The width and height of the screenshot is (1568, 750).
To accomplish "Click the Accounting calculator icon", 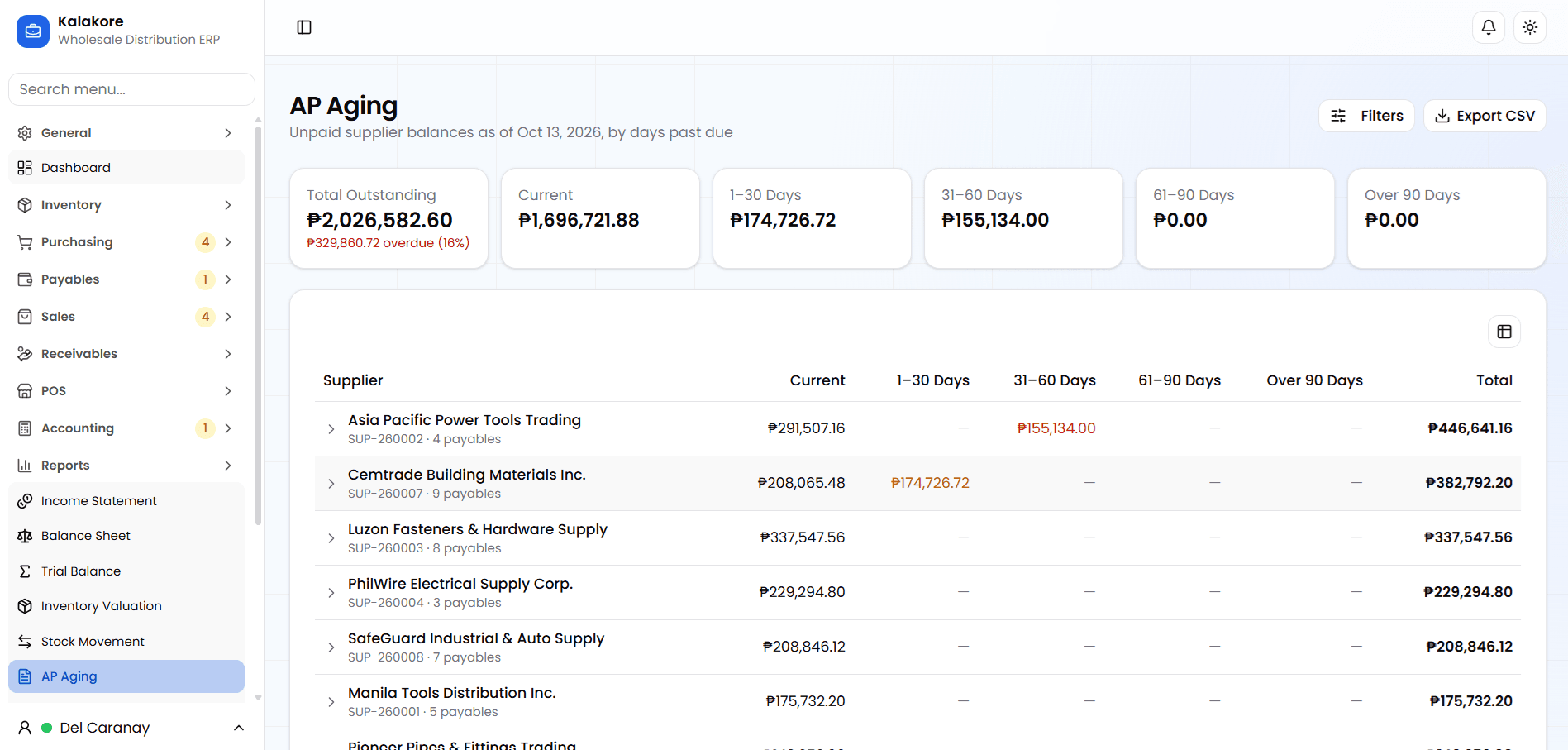I will [x=25, y=428].
